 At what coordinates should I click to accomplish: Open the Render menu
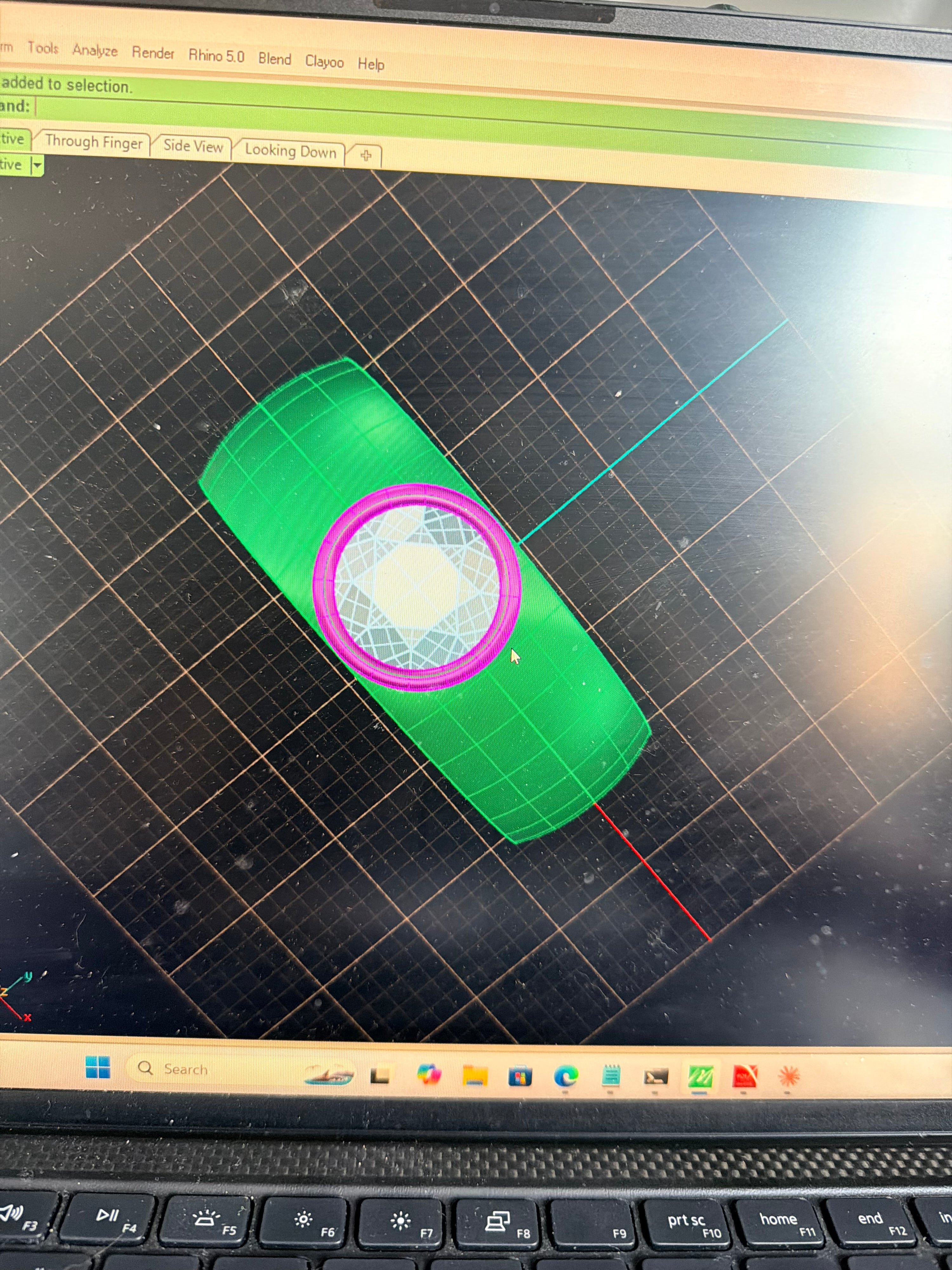coord(153,53)
